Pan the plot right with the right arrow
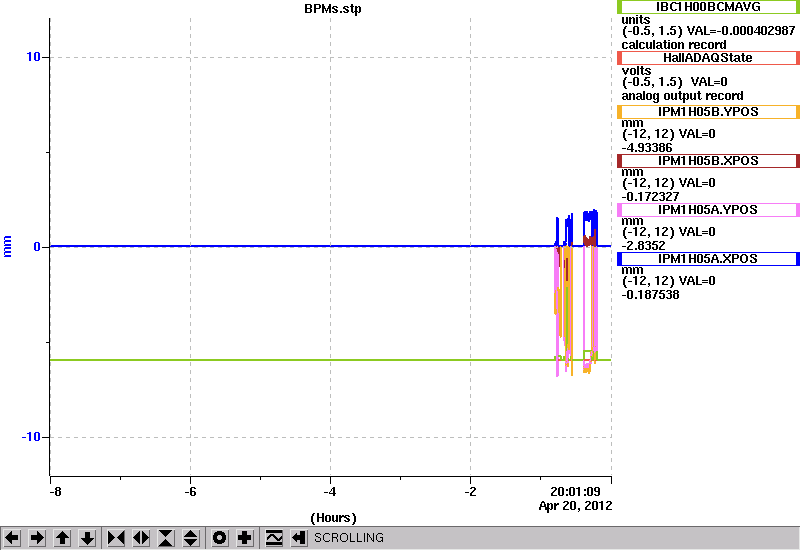800x550 pixels. [x=37, y=538]
